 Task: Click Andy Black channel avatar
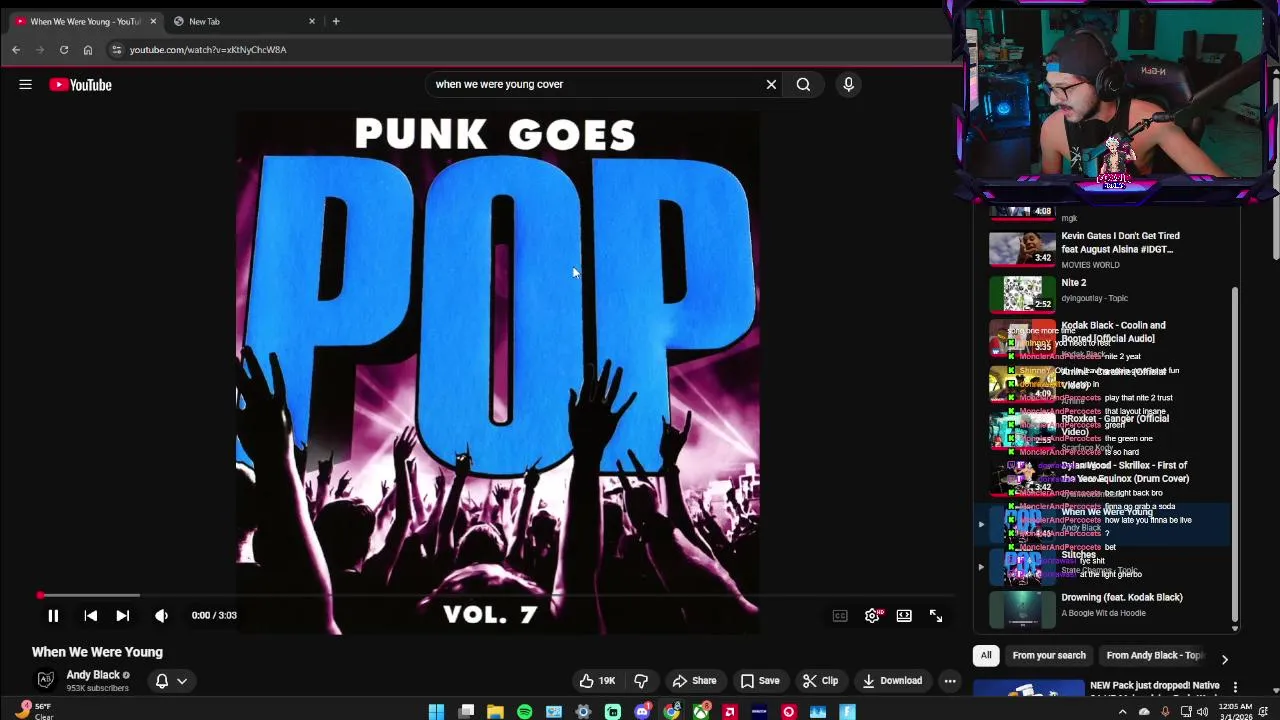tap(45, 680)
